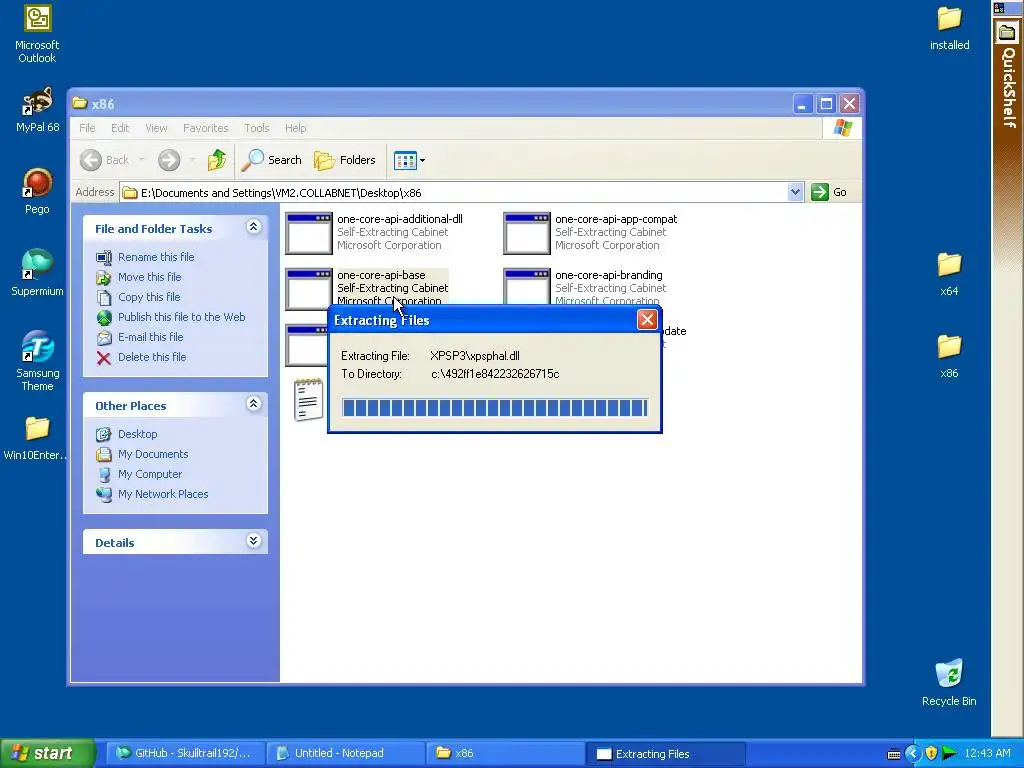
Task: Open the Search pane in Explorer
Action: [x=272, y=160]
